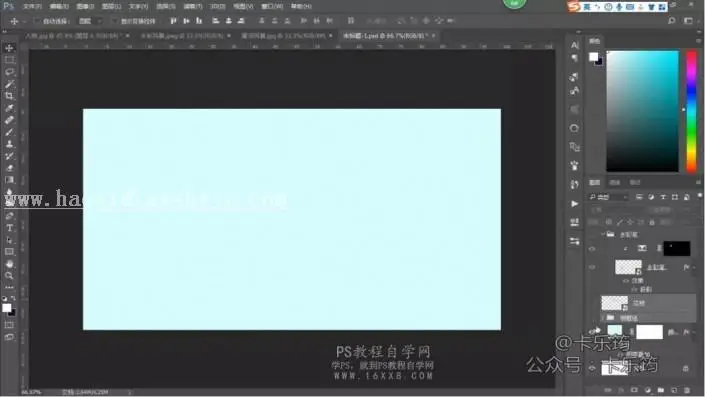705x397 pixels.
Task: Open the layer filter 类型 dropdown
Action: (x=608, y=197)
